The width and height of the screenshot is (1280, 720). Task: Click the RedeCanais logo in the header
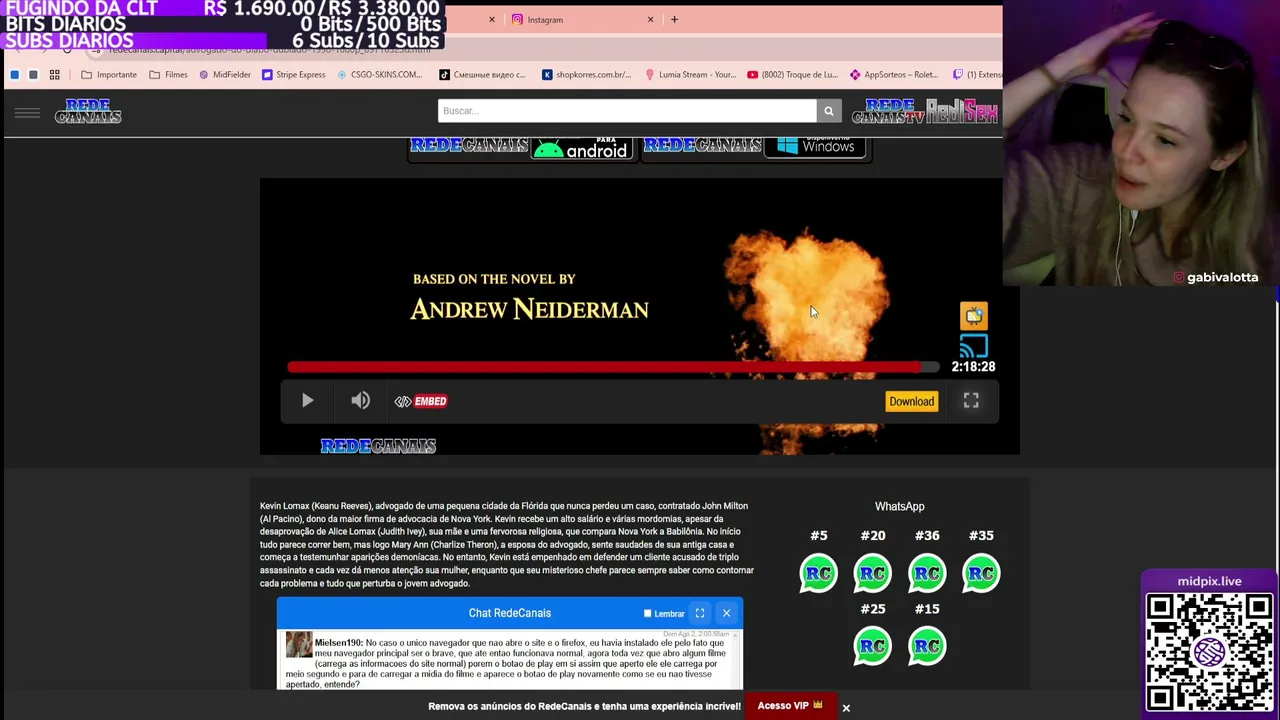pyautogui.click(x=88, y=111)
